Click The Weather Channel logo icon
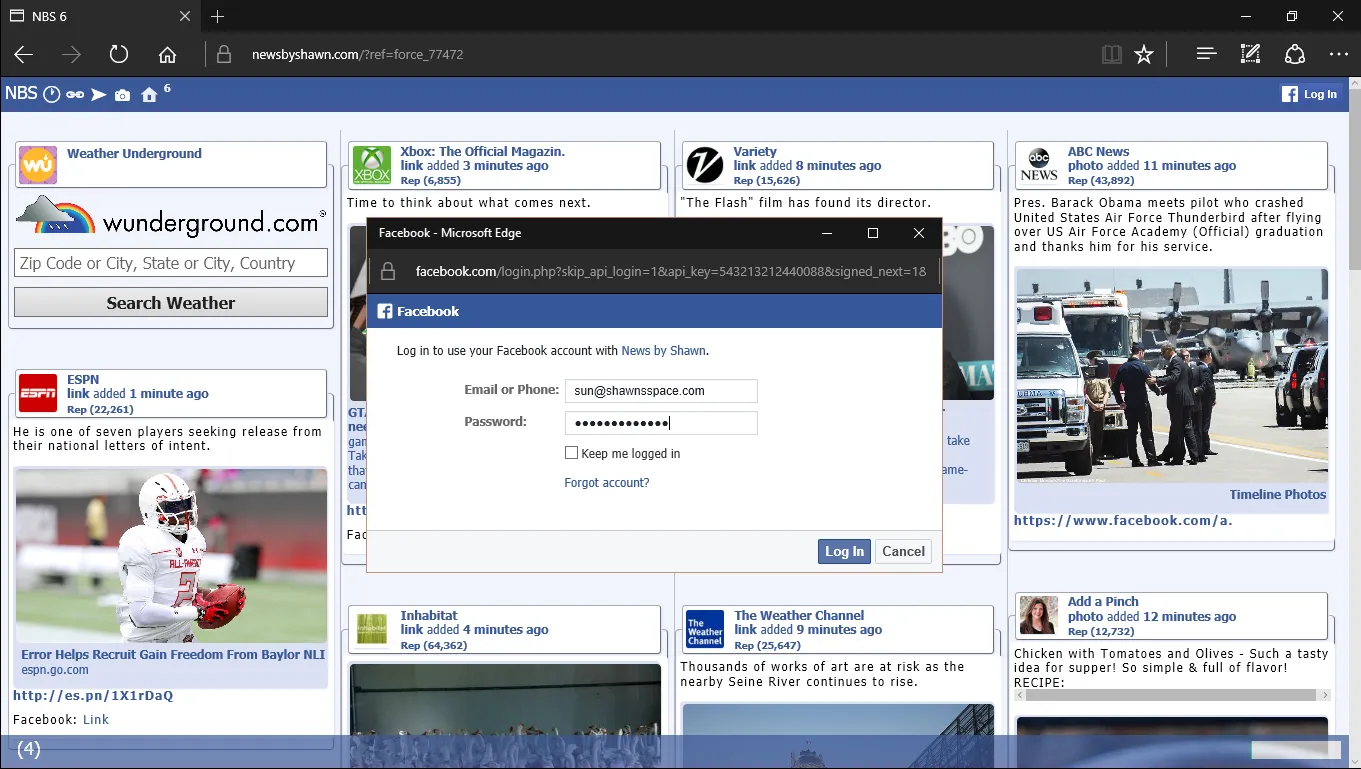Image resolution: width=1361 pixels, height=769 pixels. tap(705, 628)
